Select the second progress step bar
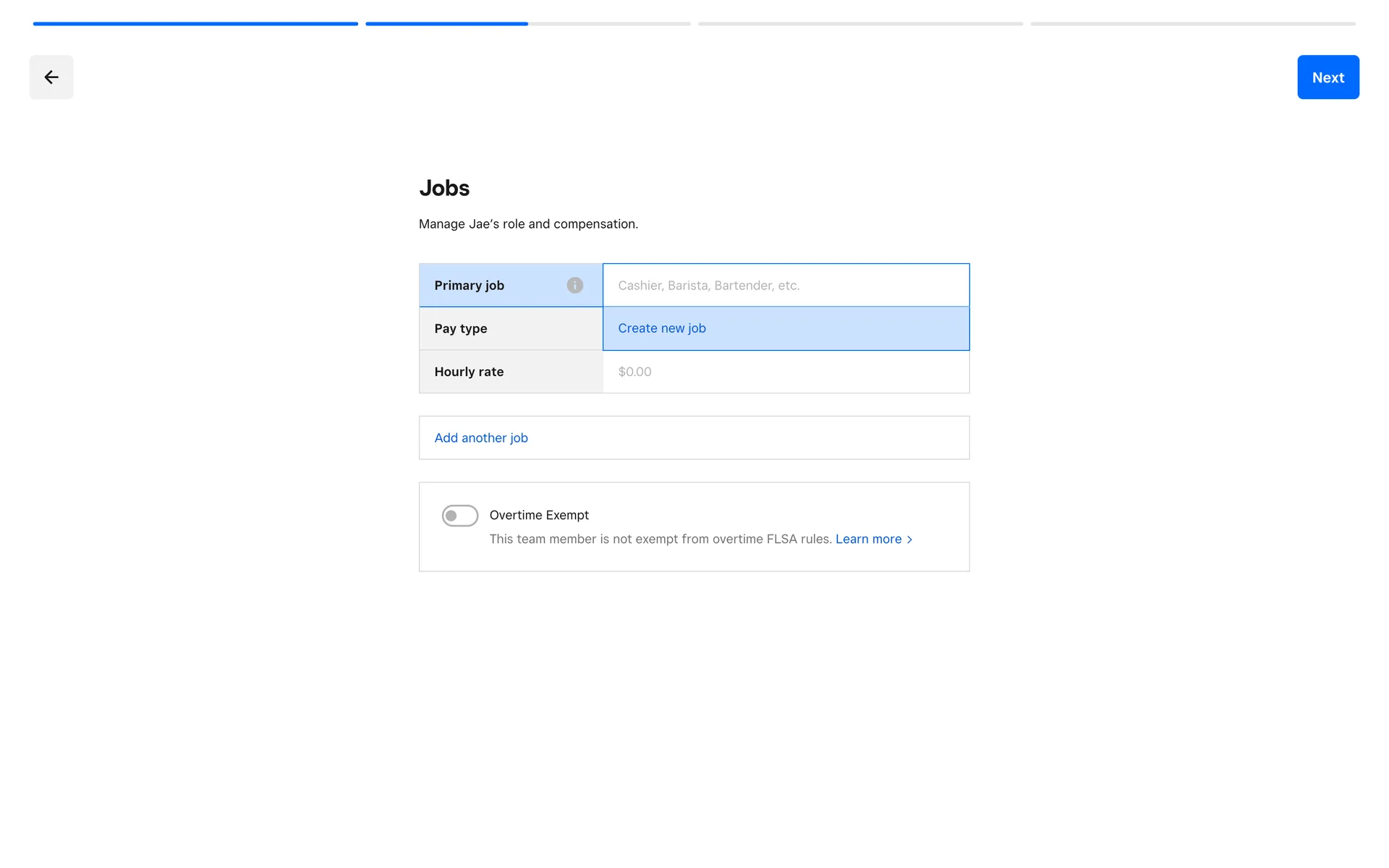This screenshot has width=1389, height=868. [x=528, y=24]
